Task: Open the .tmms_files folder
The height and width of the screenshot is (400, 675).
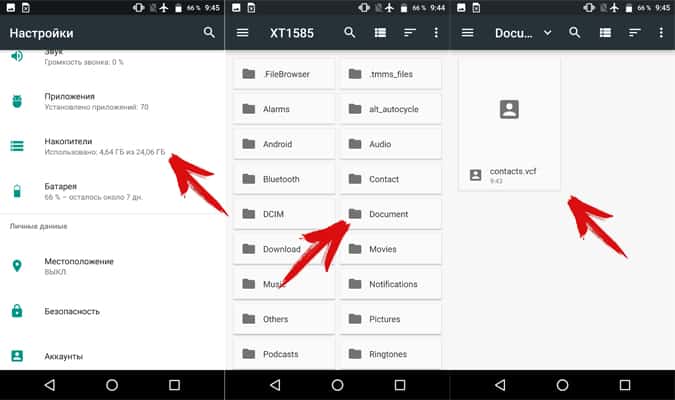Action: [x=390, y=74]
